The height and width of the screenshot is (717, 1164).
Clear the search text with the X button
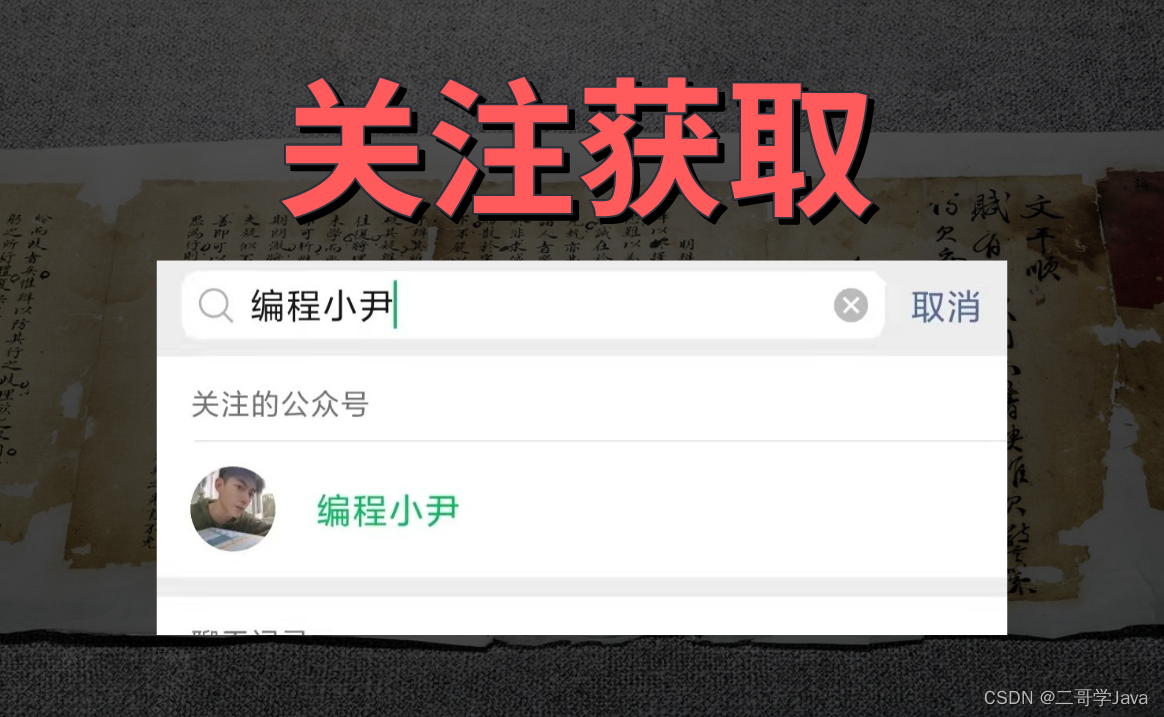click(x=851, y=305)
